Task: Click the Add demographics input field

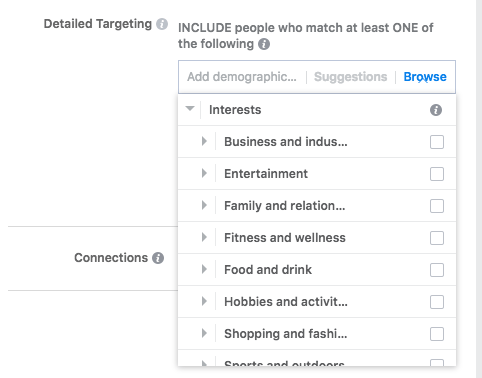Action: (242, 77)
